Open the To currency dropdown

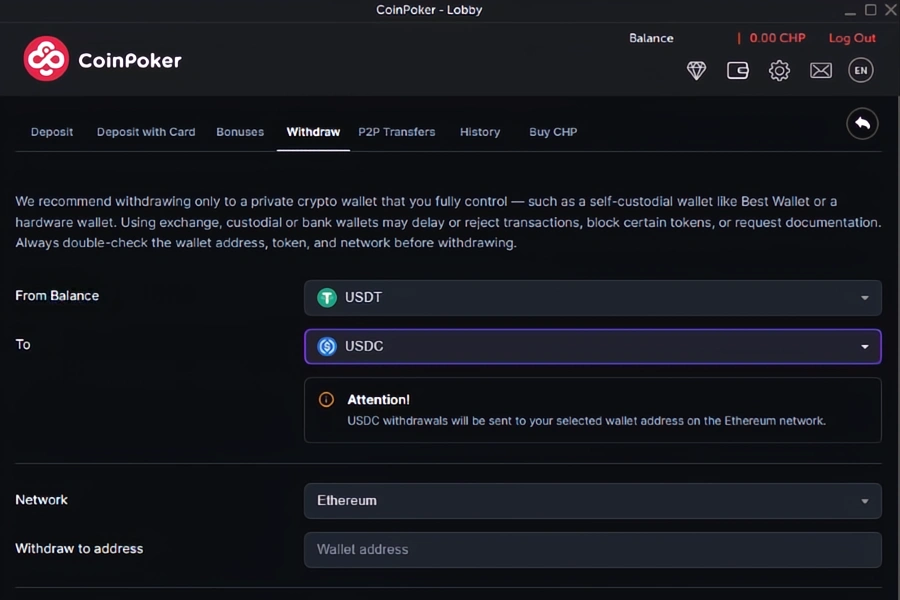tap(592, 346)
